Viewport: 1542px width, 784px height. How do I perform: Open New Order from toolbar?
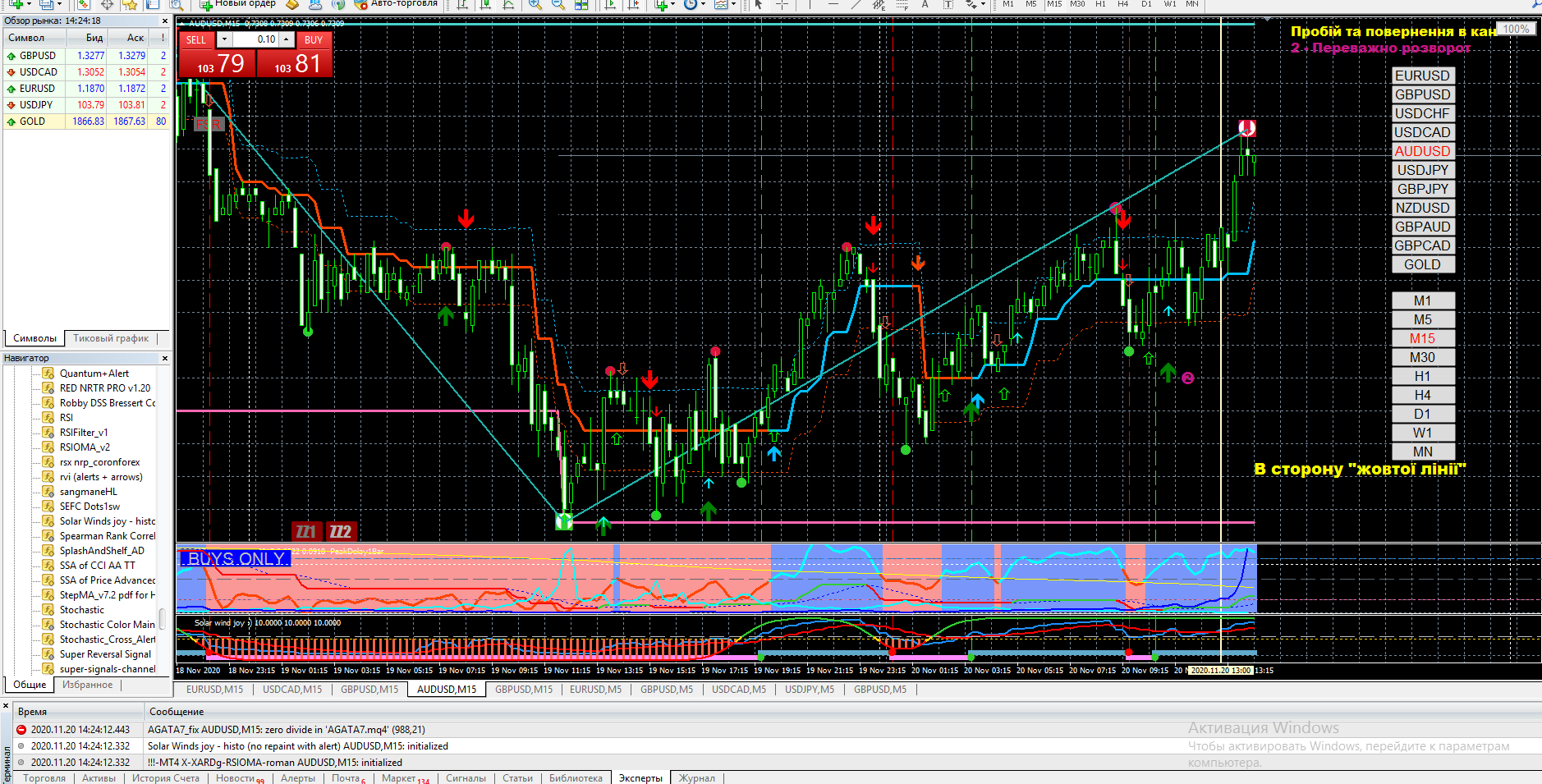pos(238,4)
